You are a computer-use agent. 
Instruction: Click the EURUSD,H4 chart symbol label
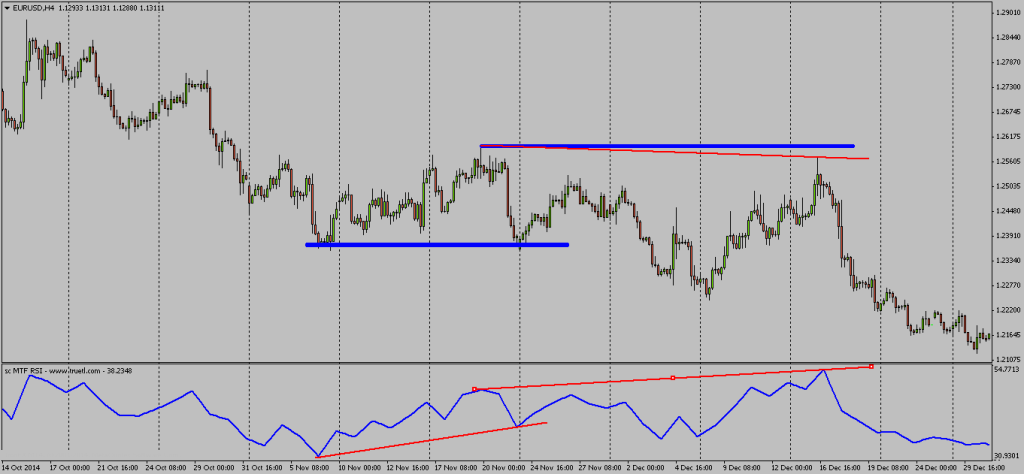pos(31,6)
